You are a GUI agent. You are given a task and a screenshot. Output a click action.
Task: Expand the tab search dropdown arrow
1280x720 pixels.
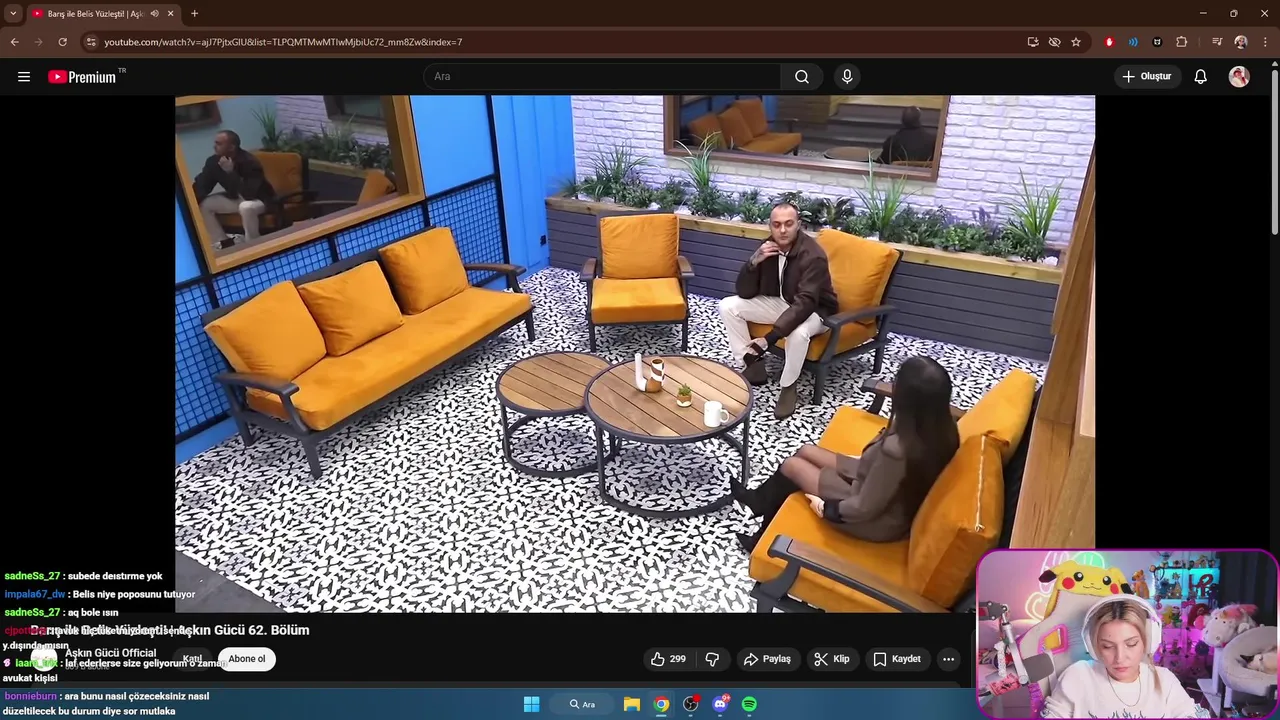click(x=13, y=14)
